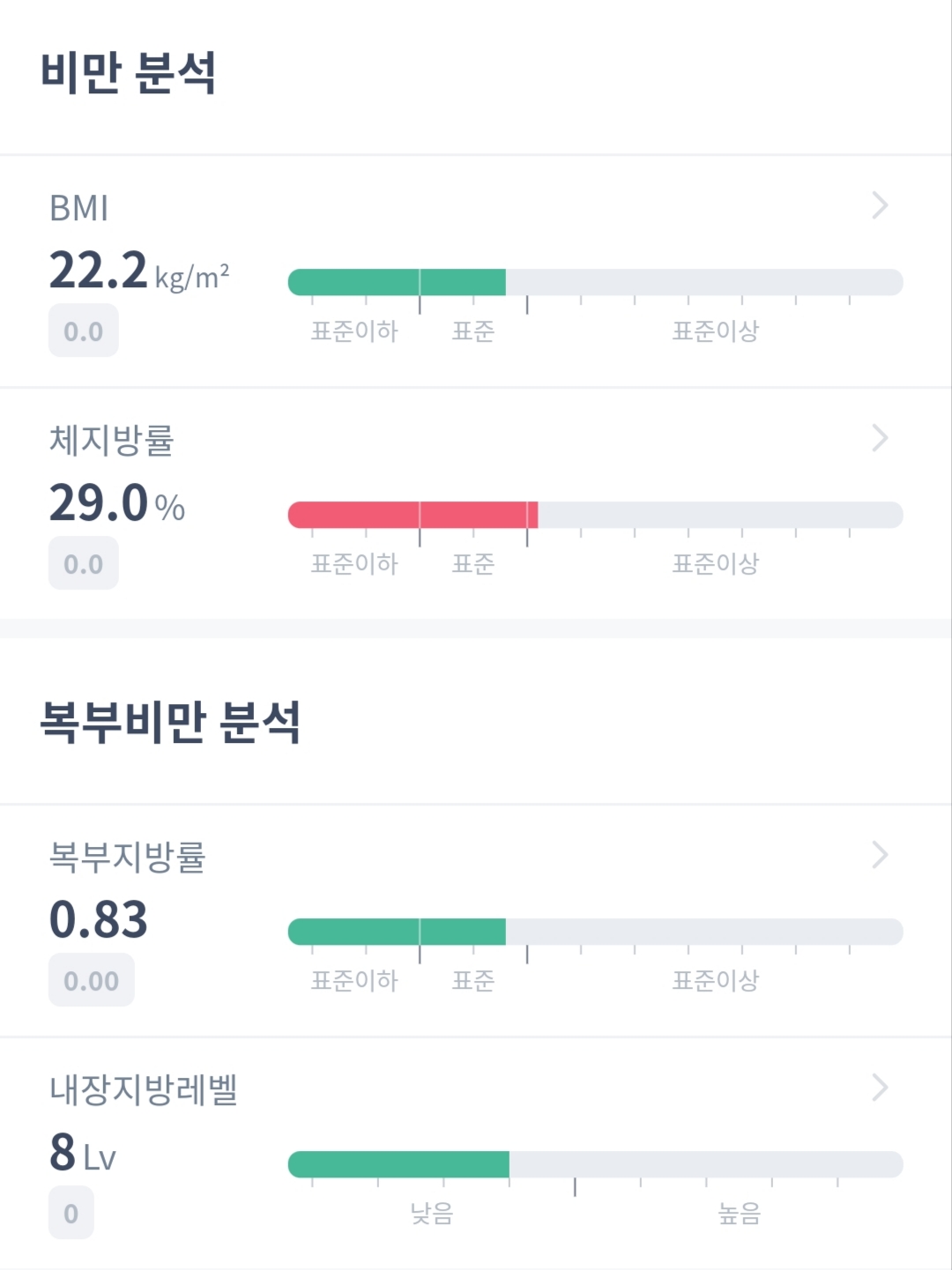Expand 체지방률 details chevron

(879, 438)
